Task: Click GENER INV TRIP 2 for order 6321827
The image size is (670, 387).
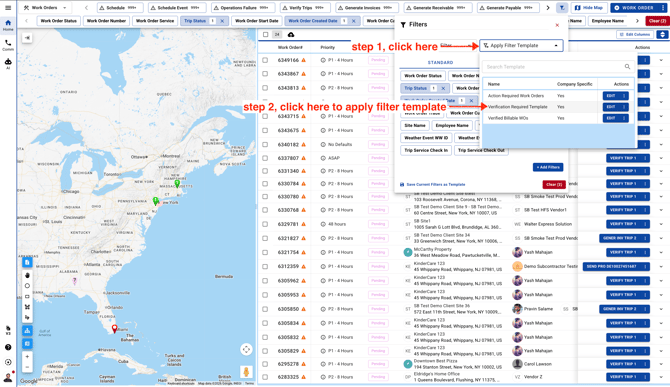Action: (x=620, y=238)
